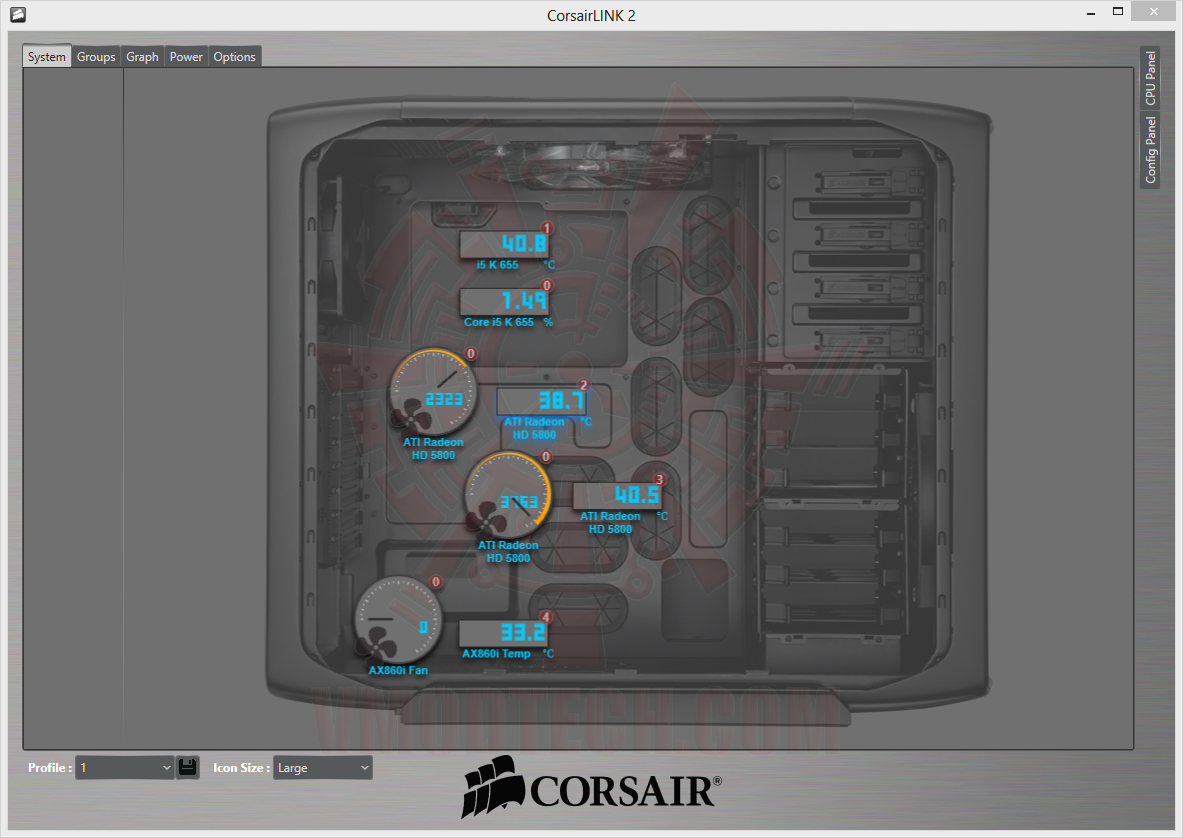Switch to the Power tab
This screenshot has width=1183, height=838.
(186, 57)
